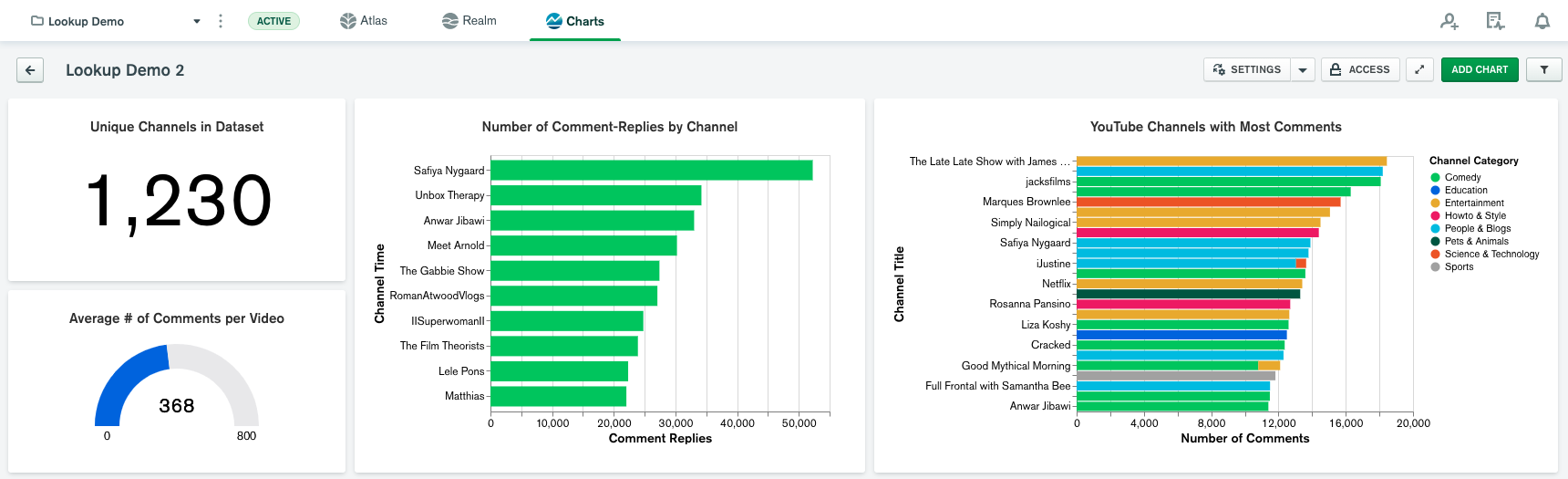
Task: Switch to the Atlas tab
Action: tap(364, 21)
